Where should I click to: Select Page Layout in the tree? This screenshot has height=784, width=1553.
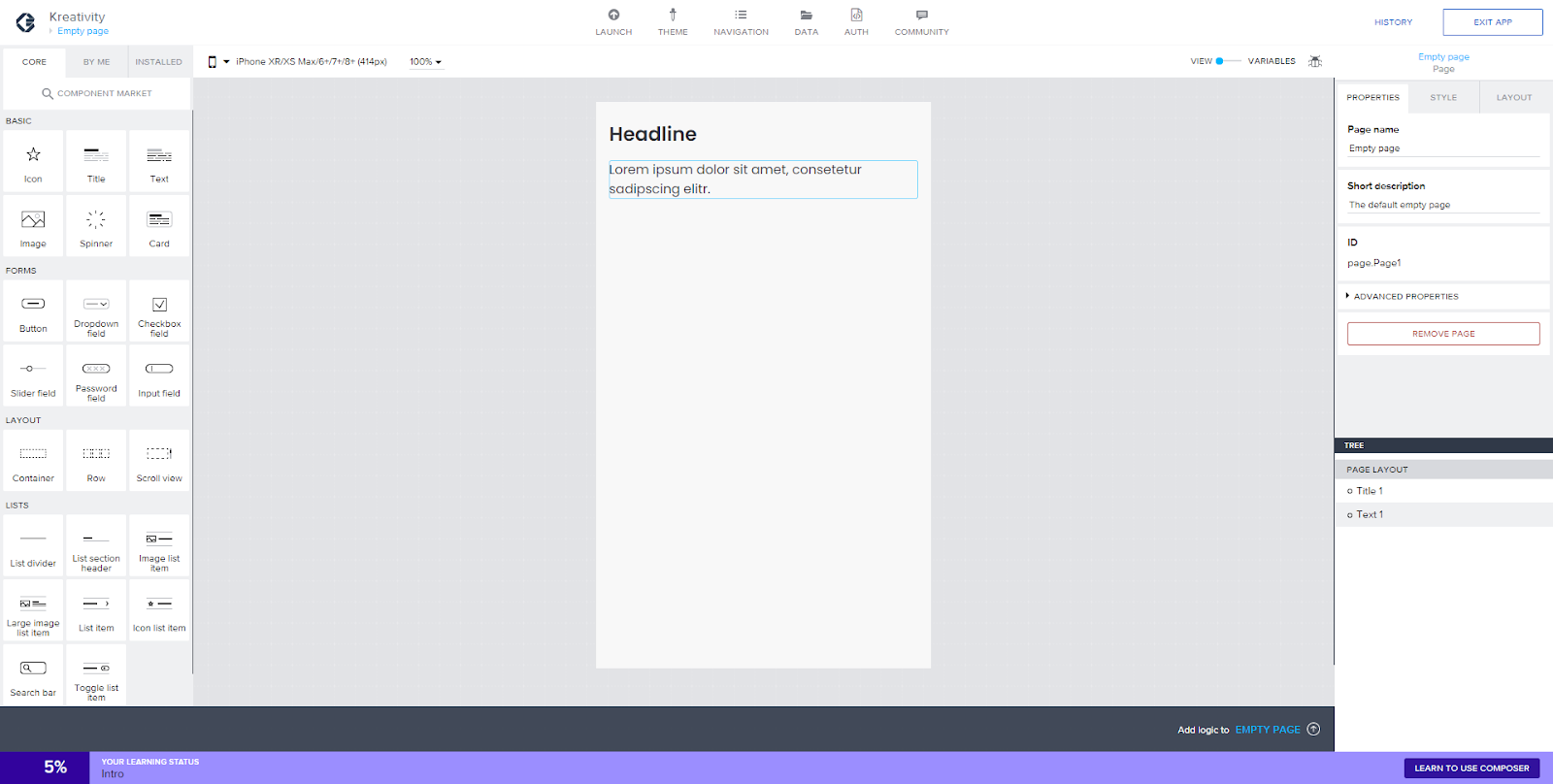tap(1443, 470)
